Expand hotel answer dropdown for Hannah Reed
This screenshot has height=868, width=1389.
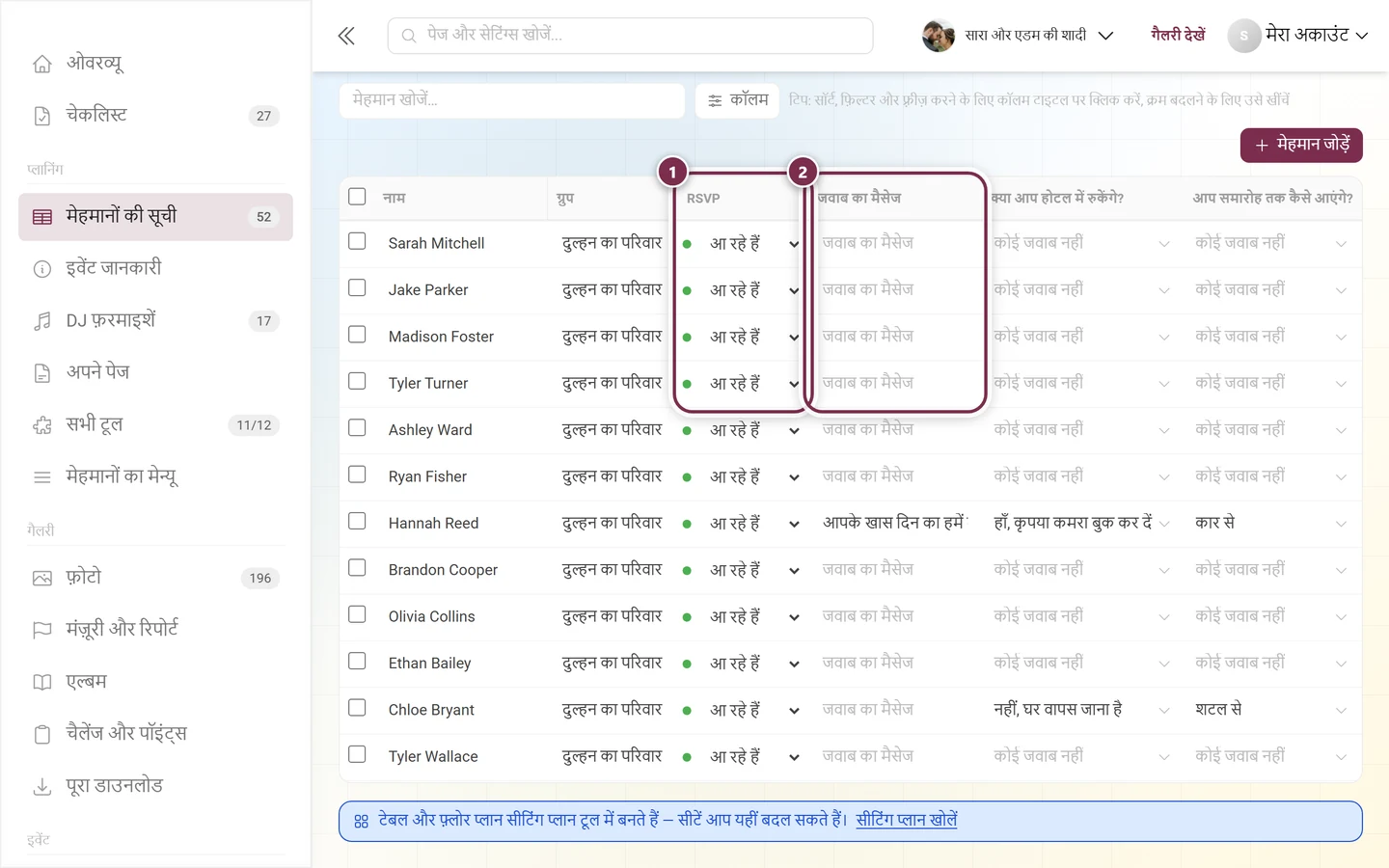[1164, 524]
